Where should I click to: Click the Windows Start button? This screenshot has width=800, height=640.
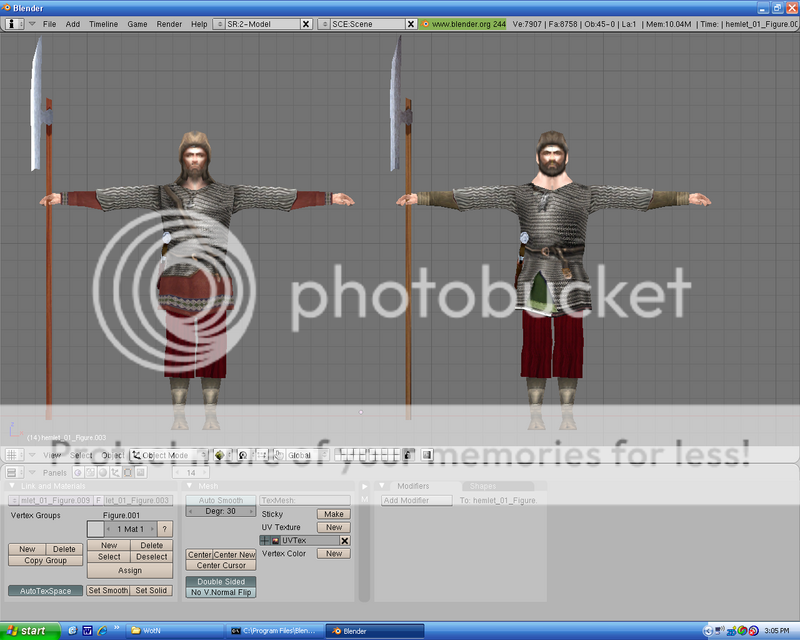coord(30,631)
